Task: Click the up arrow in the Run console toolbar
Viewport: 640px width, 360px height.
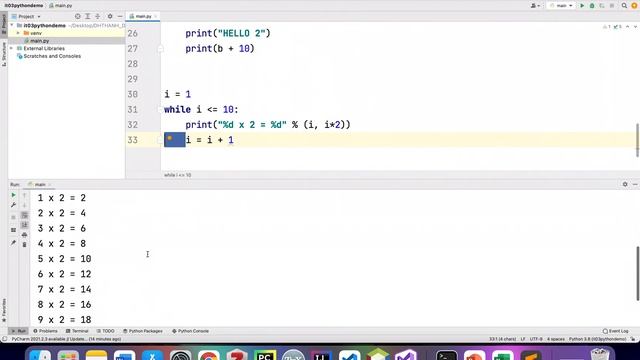Action: [x=24, y=196]
